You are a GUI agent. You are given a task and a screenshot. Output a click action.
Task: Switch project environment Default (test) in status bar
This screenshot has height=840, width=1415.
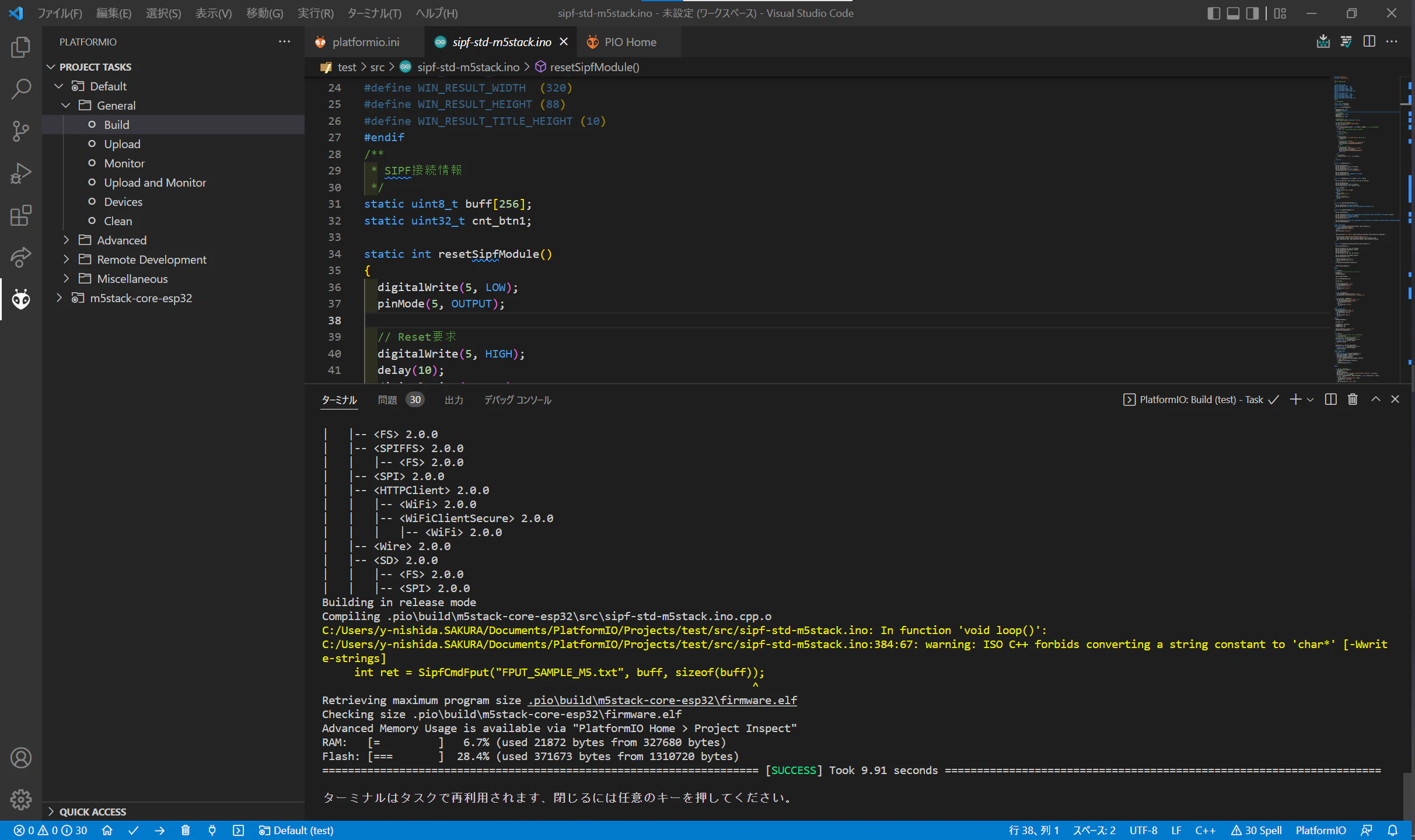(296, 830)
